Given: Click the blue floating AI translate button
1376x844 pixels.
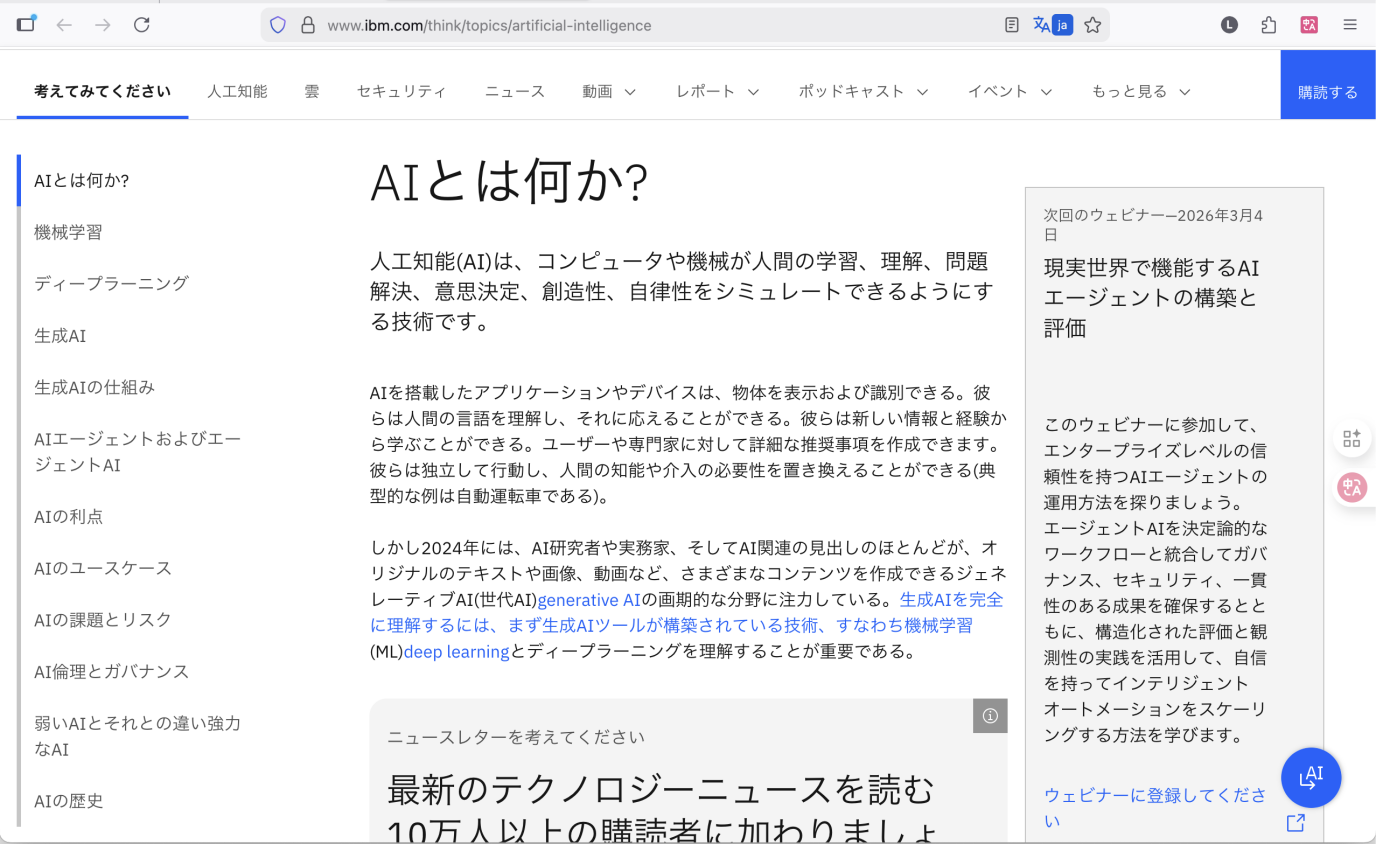Looking at the screenshot, I should [x=1310, y=777].
